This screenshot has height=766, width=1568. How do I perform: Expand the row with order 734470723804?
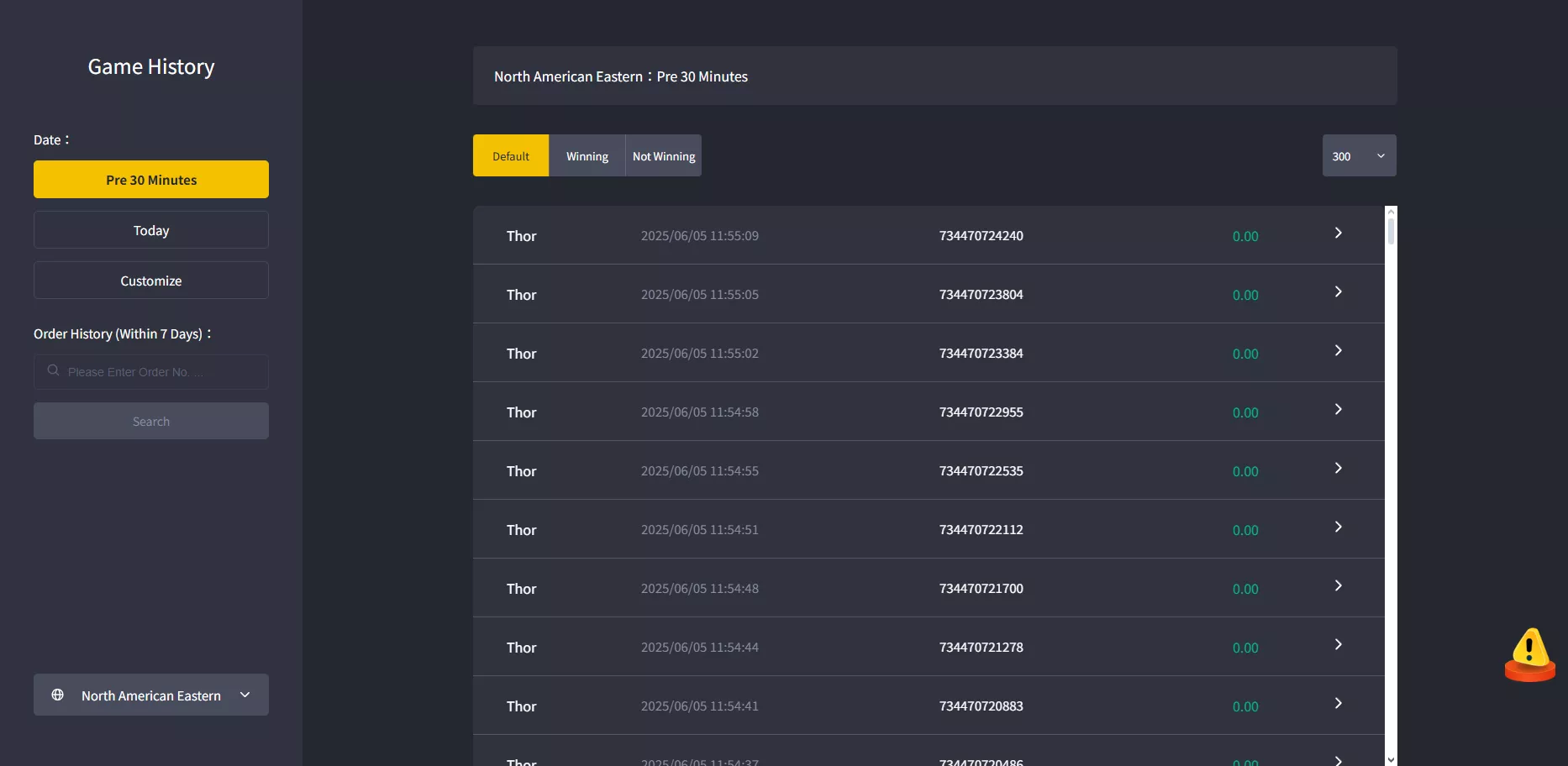click(1338, 292)
